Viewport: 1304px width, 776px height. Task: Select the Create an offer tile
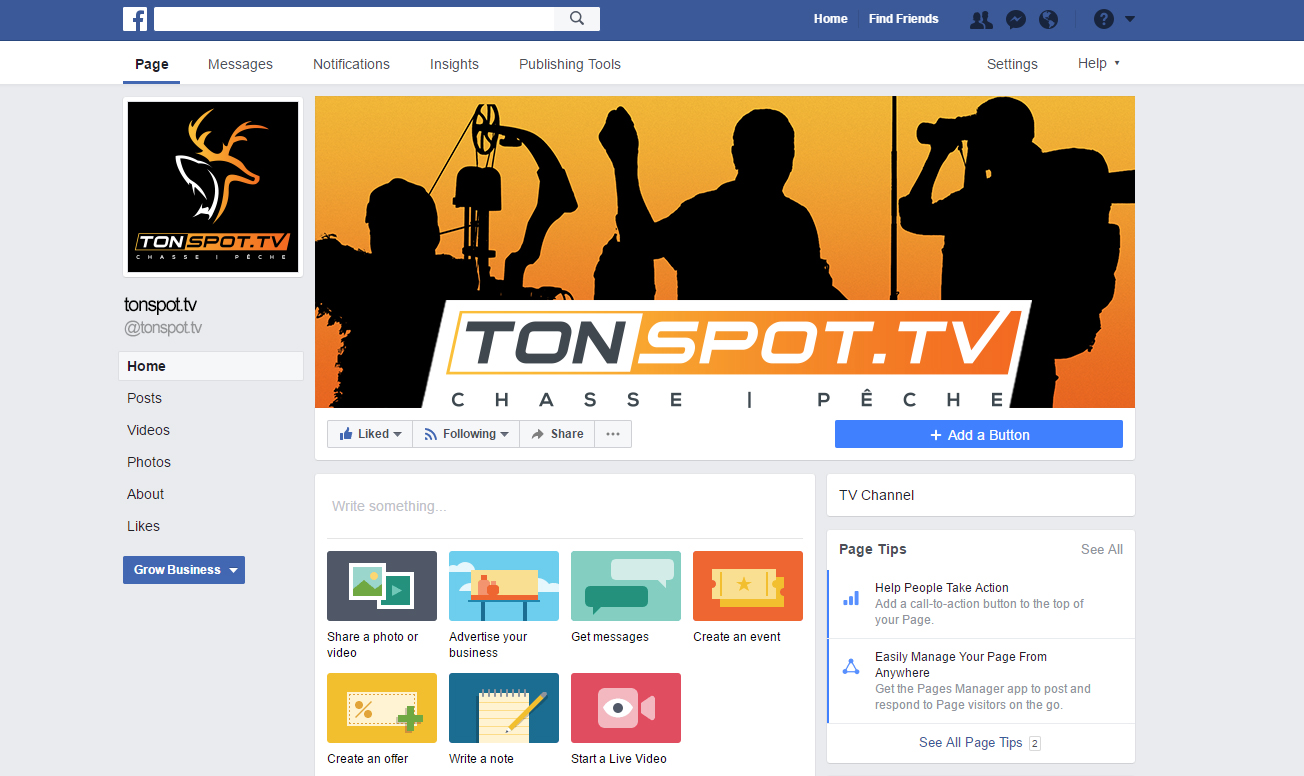[382, 708]
